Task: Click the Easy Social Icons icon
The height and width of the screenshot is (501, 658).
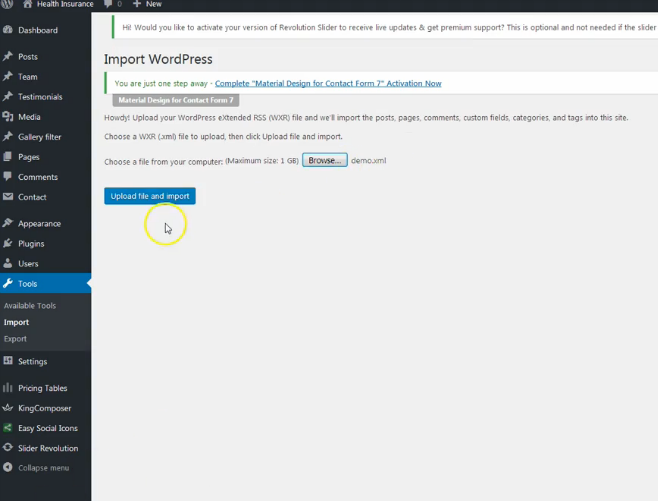Action: (8, 428)
